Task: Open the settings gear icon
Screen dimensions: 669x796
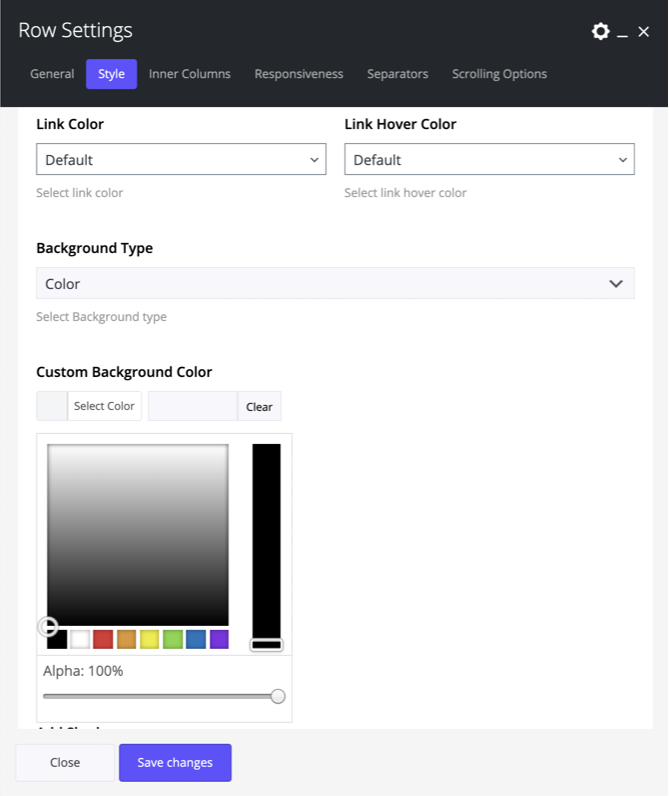Action: (x=600, y=32)
